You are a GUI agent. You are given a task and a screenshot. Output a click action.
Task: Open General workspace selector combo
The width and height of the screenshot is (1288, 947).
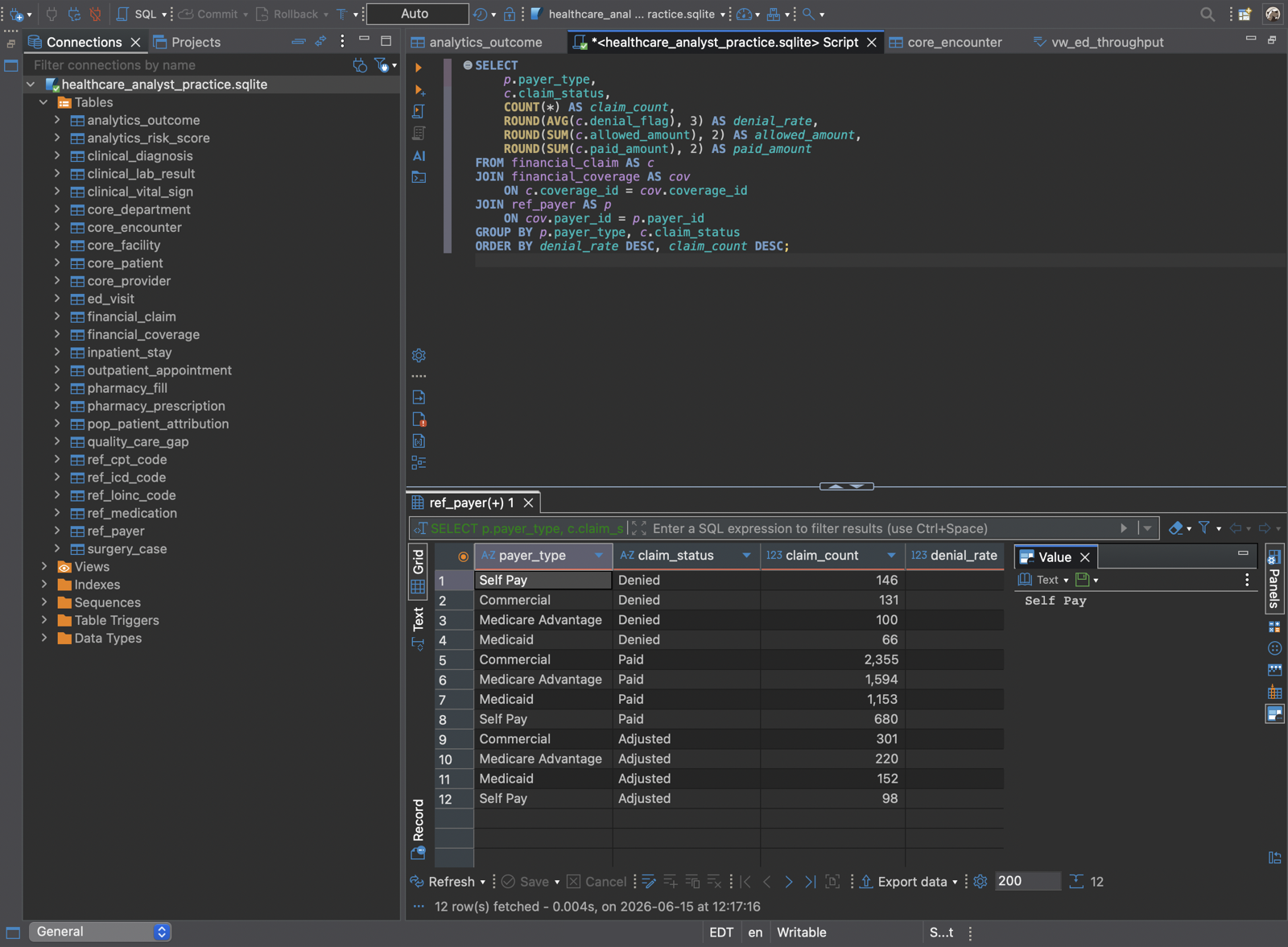[100, 932]
